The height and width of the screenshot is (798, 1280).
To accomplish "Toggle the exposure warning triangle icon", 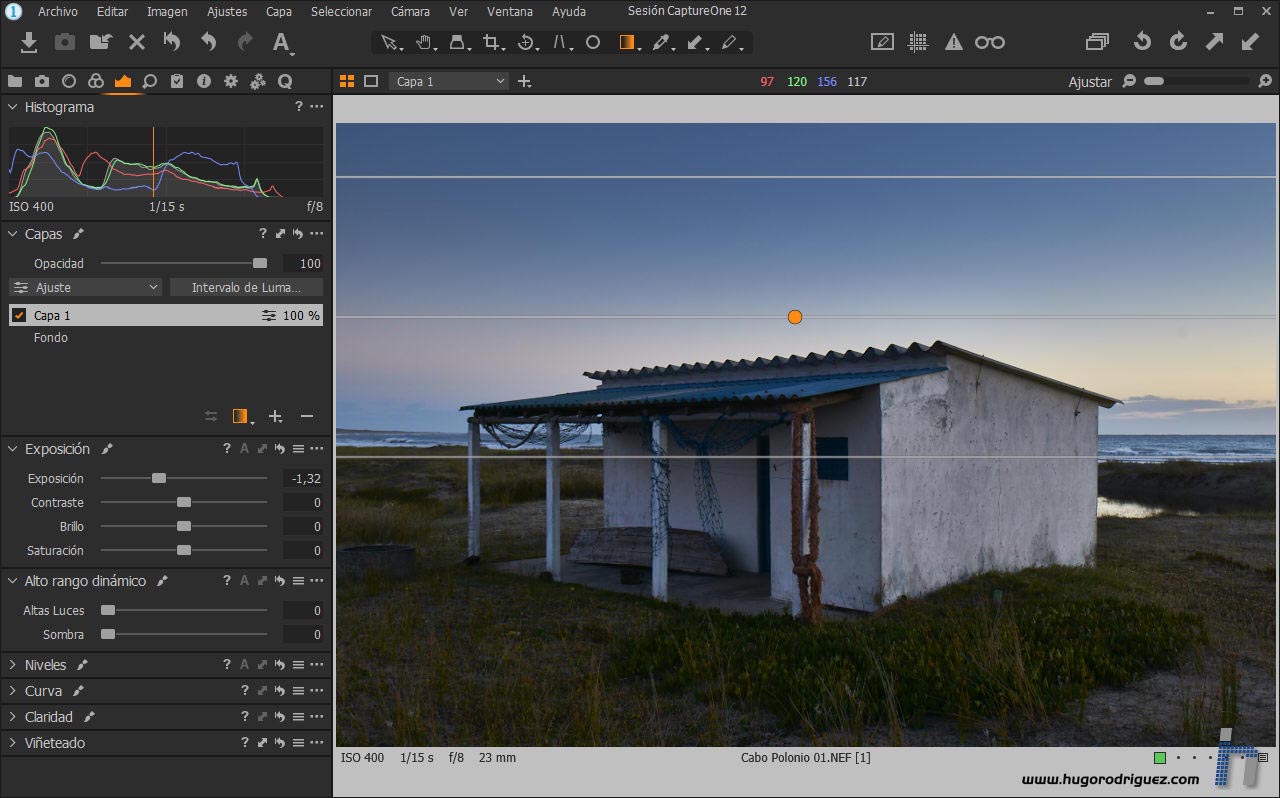I will pos(953,42).
